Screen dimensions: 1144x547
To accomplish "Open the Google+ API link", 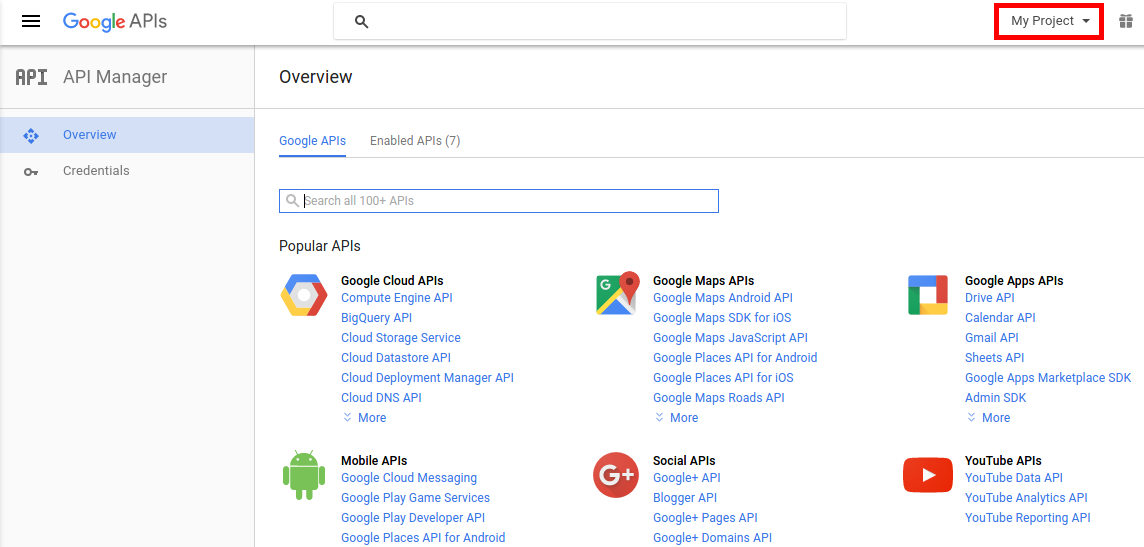I will [x=687, y=478].
